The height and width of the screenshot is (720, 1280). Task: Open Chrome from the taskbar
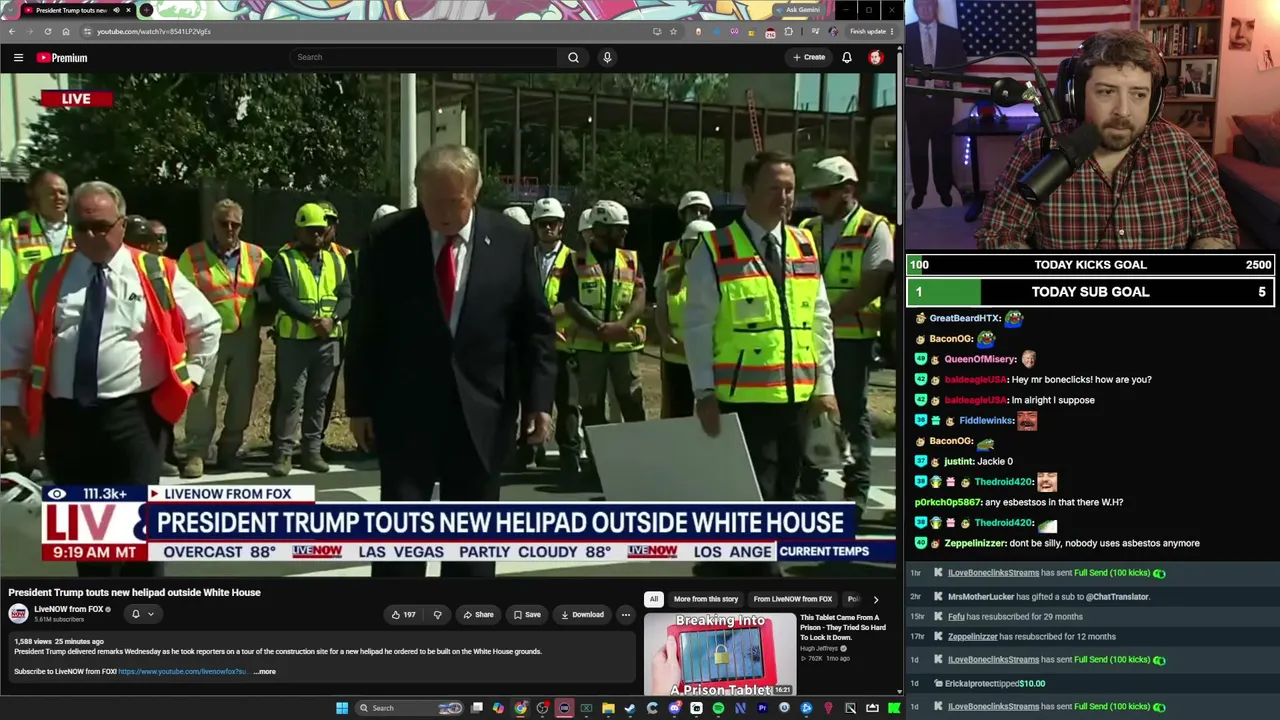click(x=520, y=708)
